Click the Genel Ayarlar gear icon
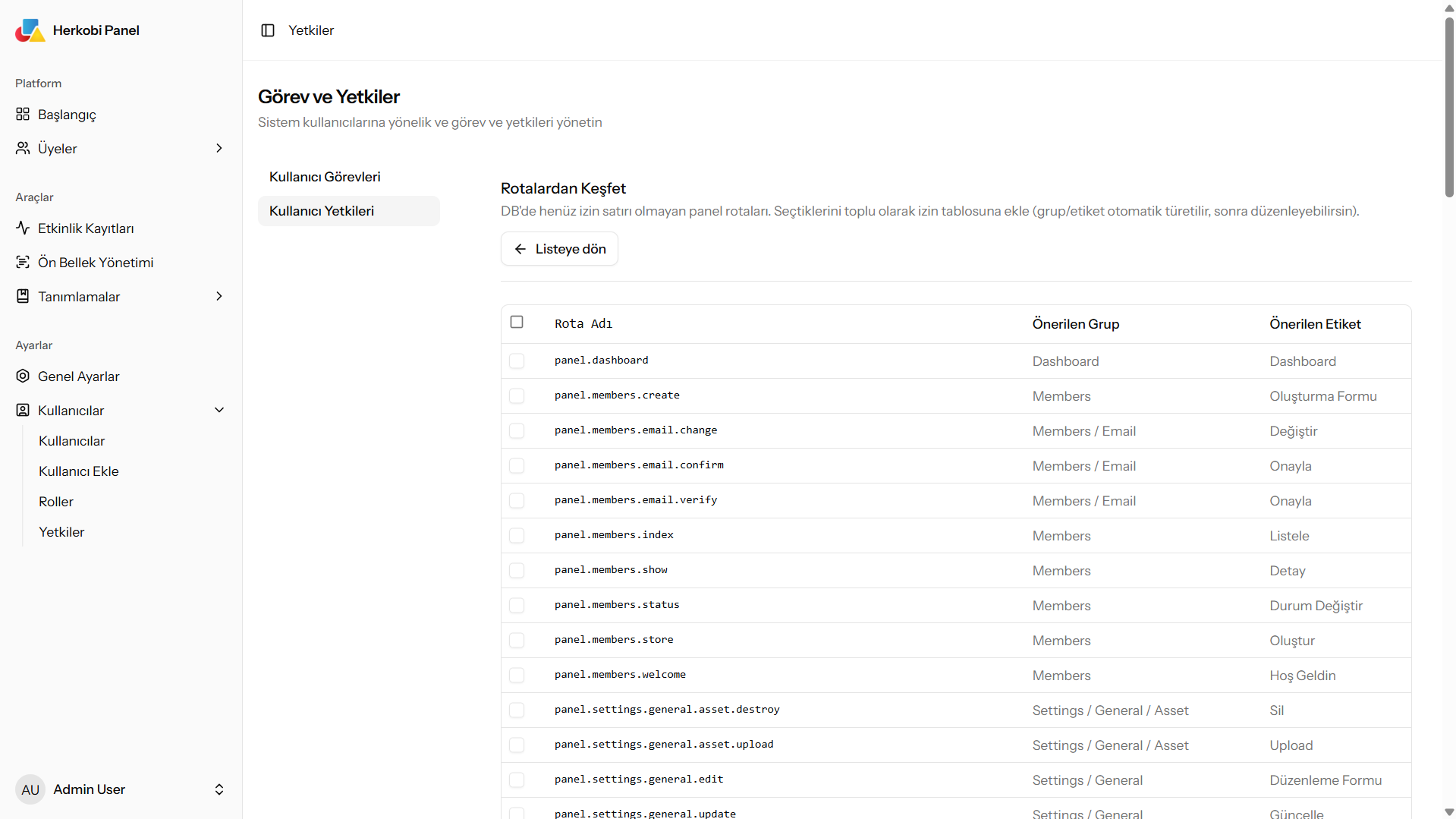Screen dimensions: 1456x819 [x=23, y=376]
